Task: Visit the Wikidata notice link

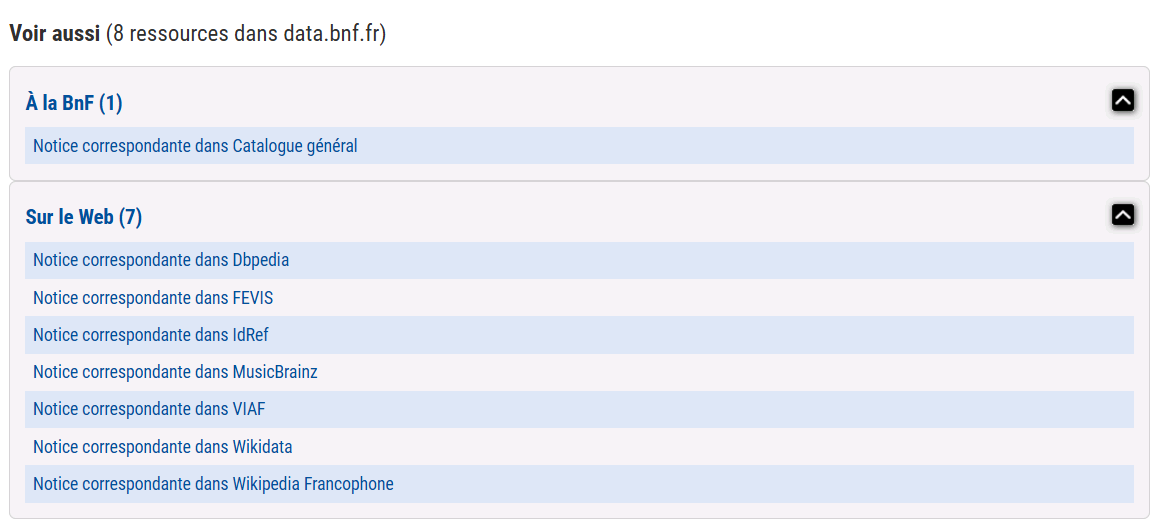Action: (x=163, y=447)
